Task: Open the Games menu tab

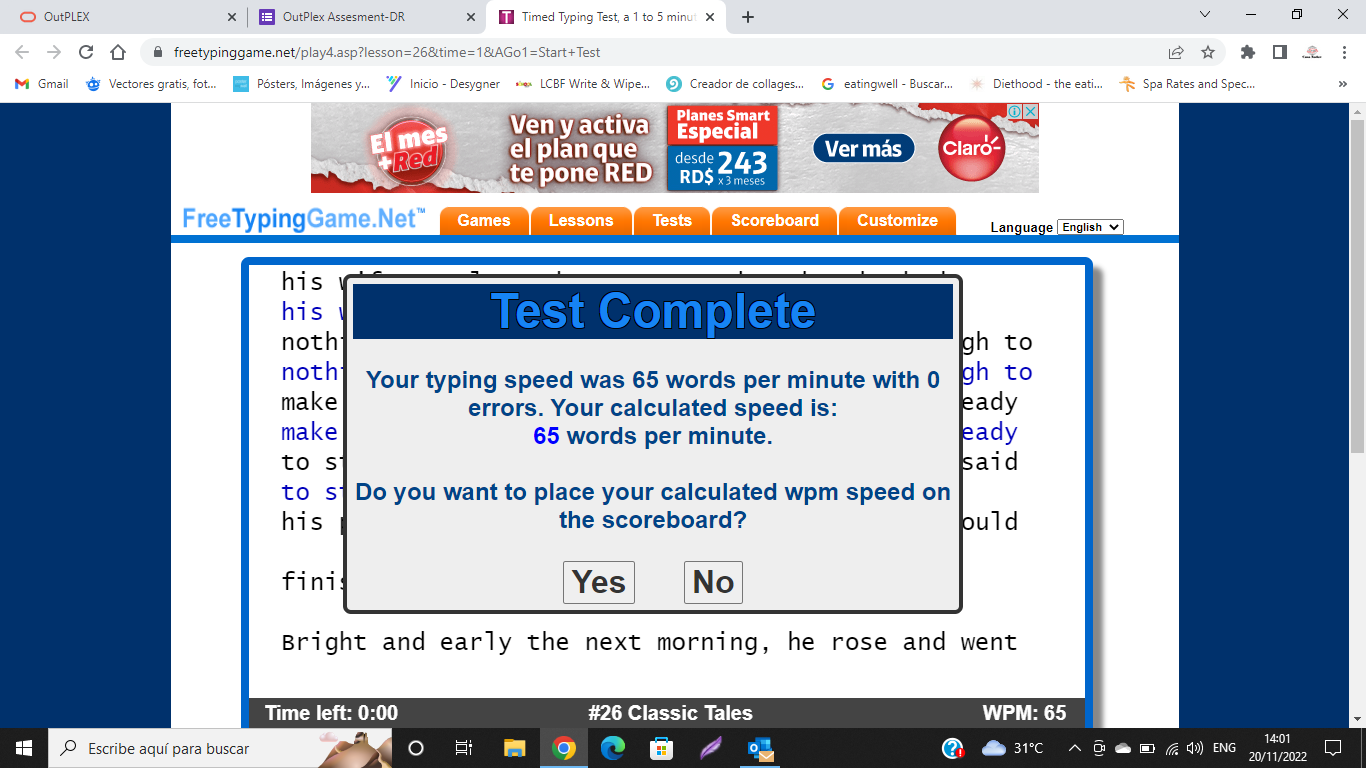Action: click(x=484, y=221)
